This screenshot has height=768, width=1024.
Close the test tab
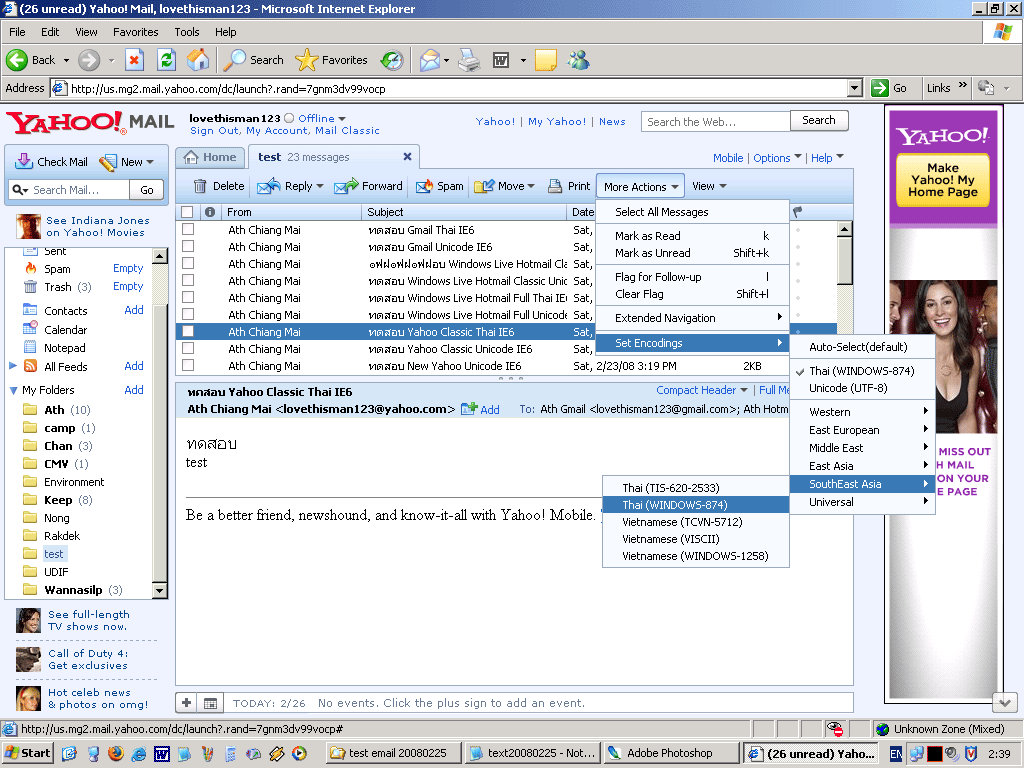tap(408, 157)
